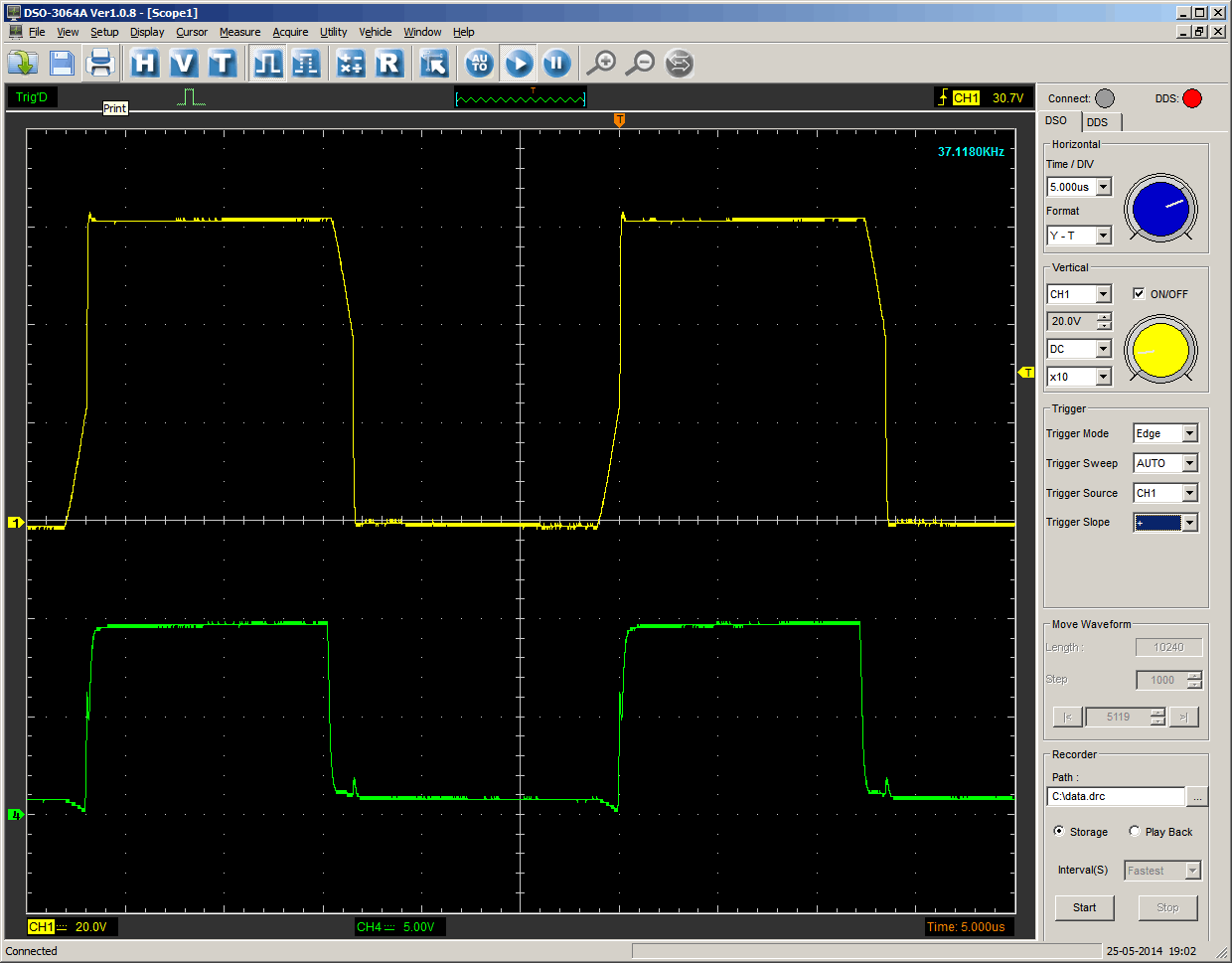1232x963 pixels.
Task: Click the Run play icon
Action: pyautogui.click(x=518, y=64)
